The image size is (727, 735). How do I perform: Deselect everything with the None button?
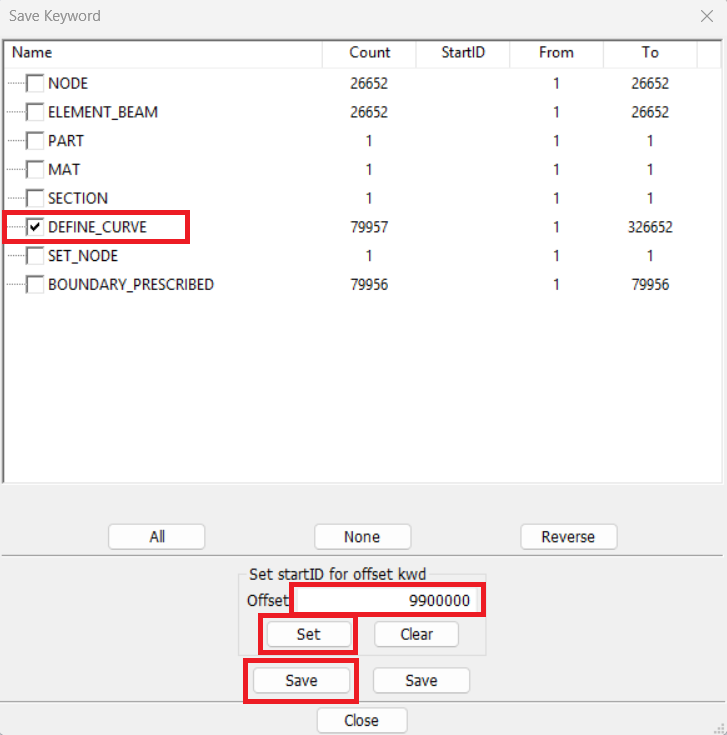pos(362,537)
